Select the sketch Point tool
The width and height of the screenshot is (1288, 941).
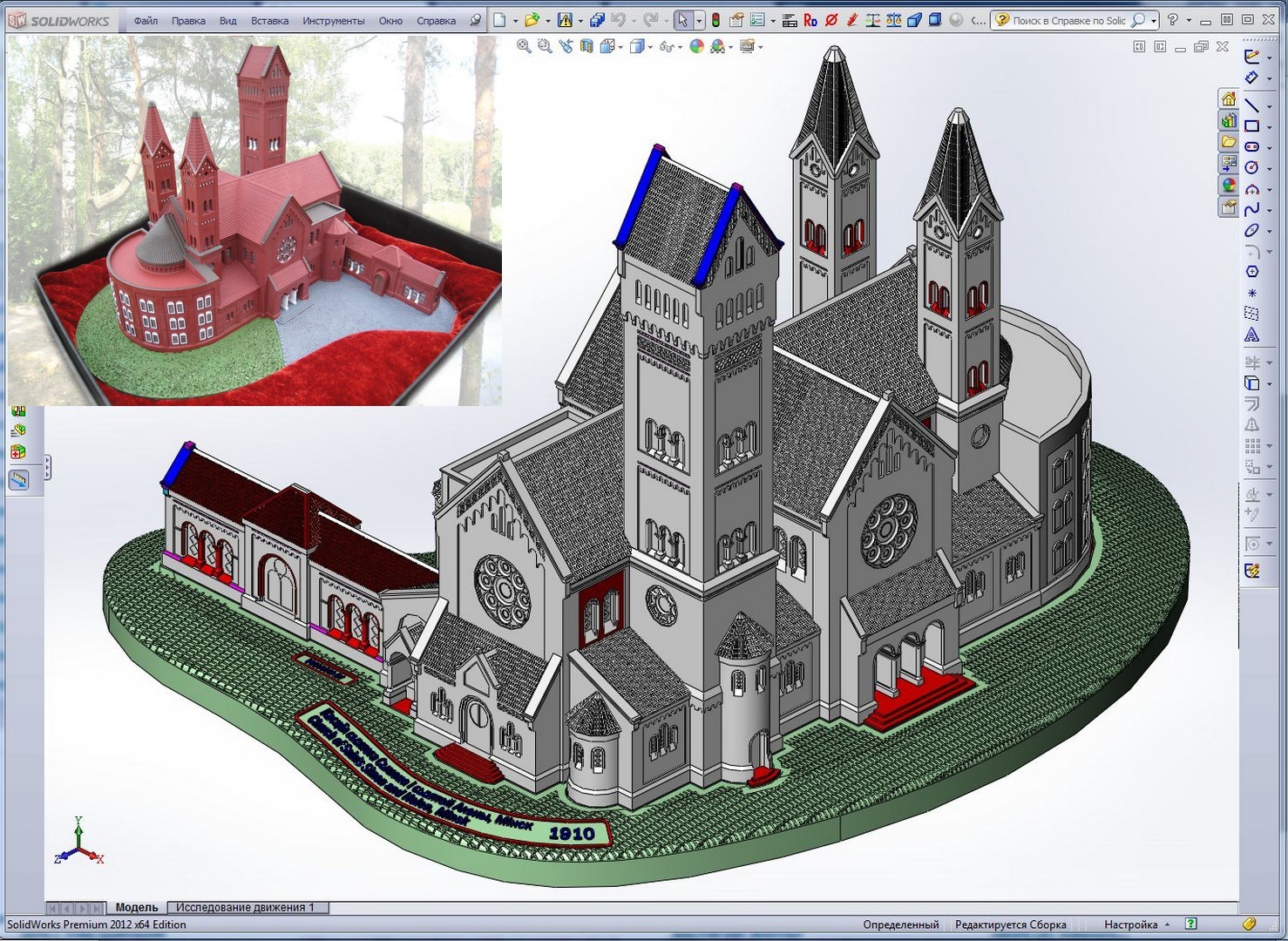click(x=1251, y=293)
